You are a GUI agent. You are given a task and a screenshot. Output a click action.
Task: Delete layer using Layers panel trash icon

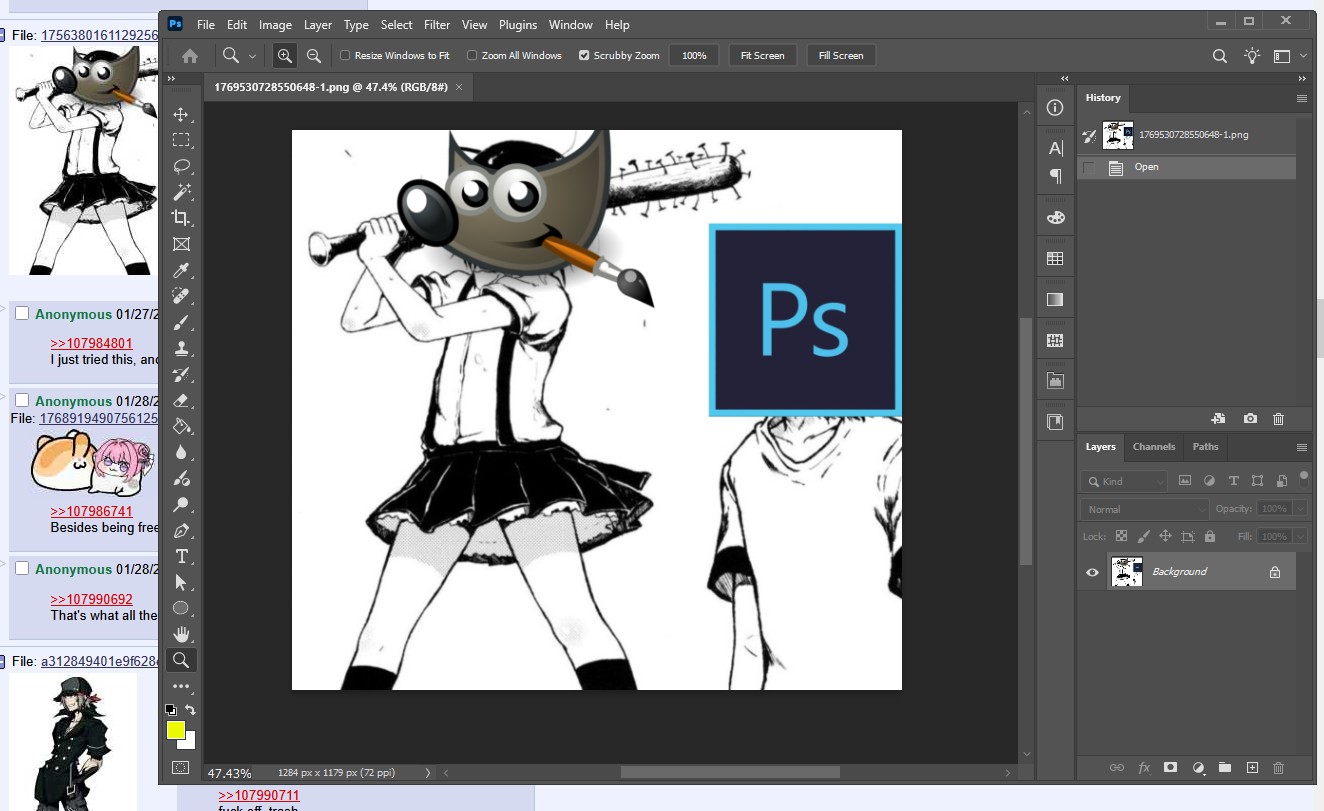coord(1277,768)
